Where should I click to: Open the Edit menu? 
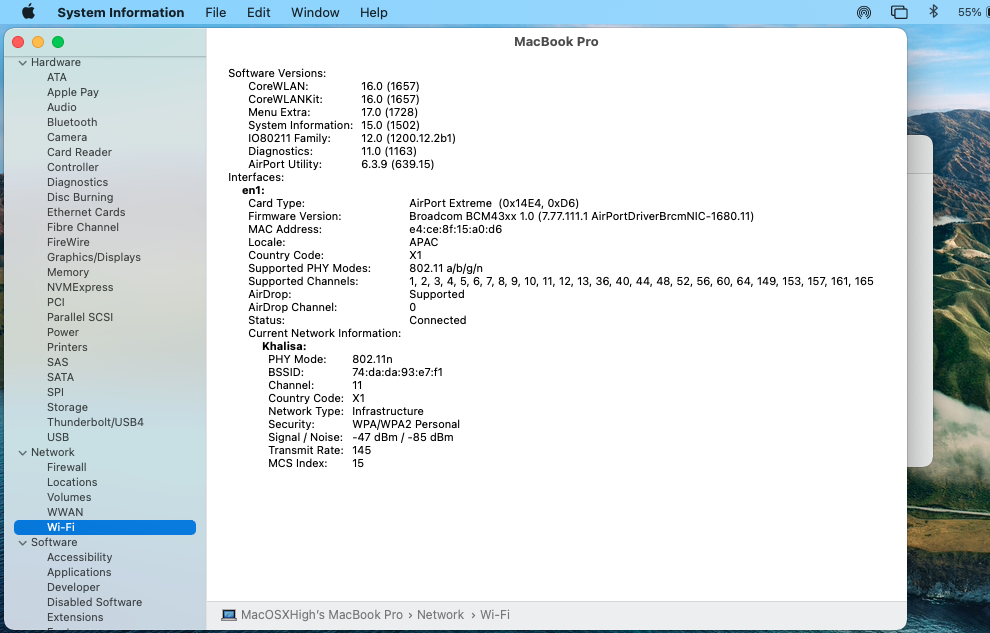[x=258, y=13]
